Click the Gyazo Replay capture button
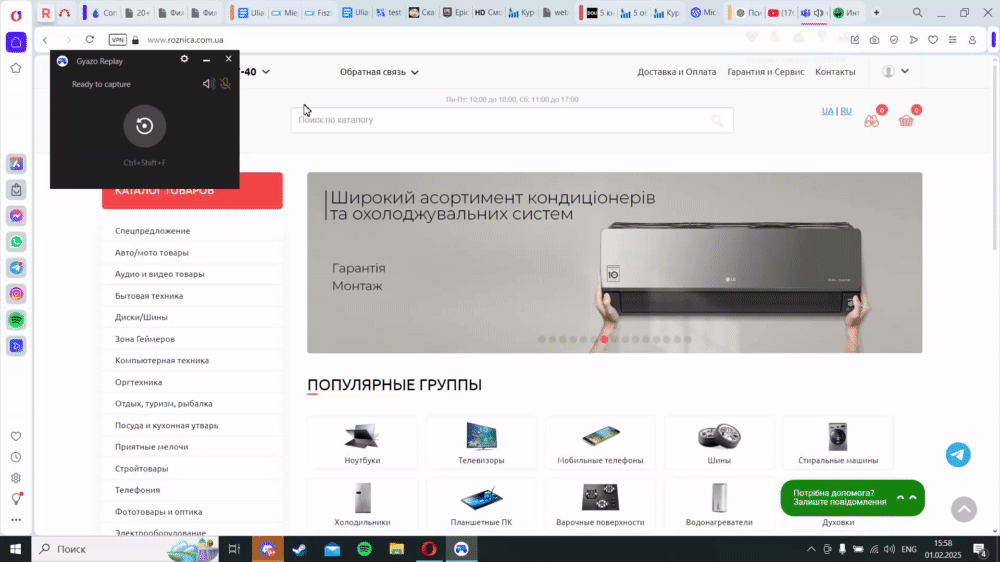The height and width of the screenshot is (562, 1000). point(145,126)
